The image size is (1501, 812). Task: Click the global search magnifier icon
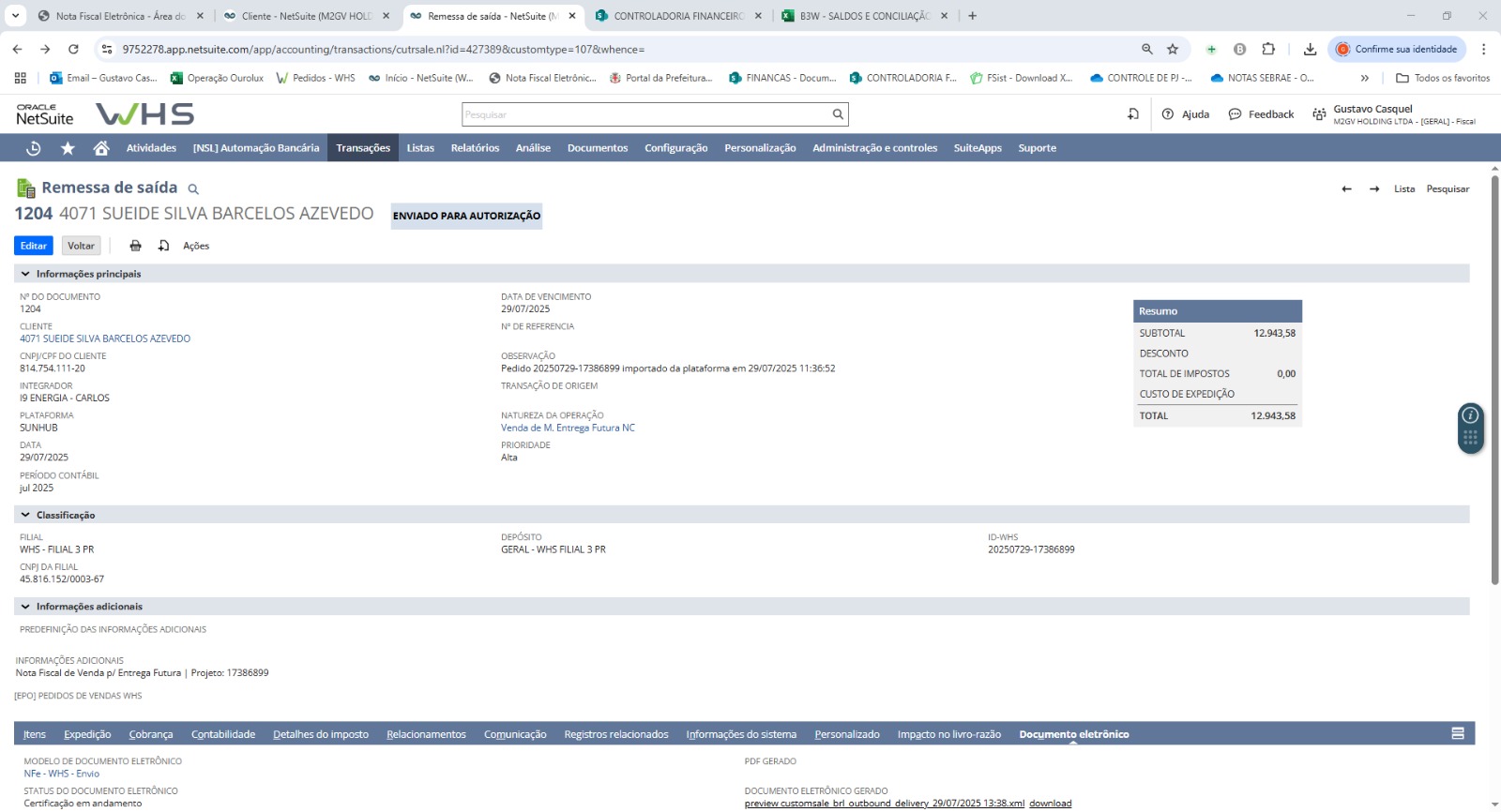coord(838,114)
